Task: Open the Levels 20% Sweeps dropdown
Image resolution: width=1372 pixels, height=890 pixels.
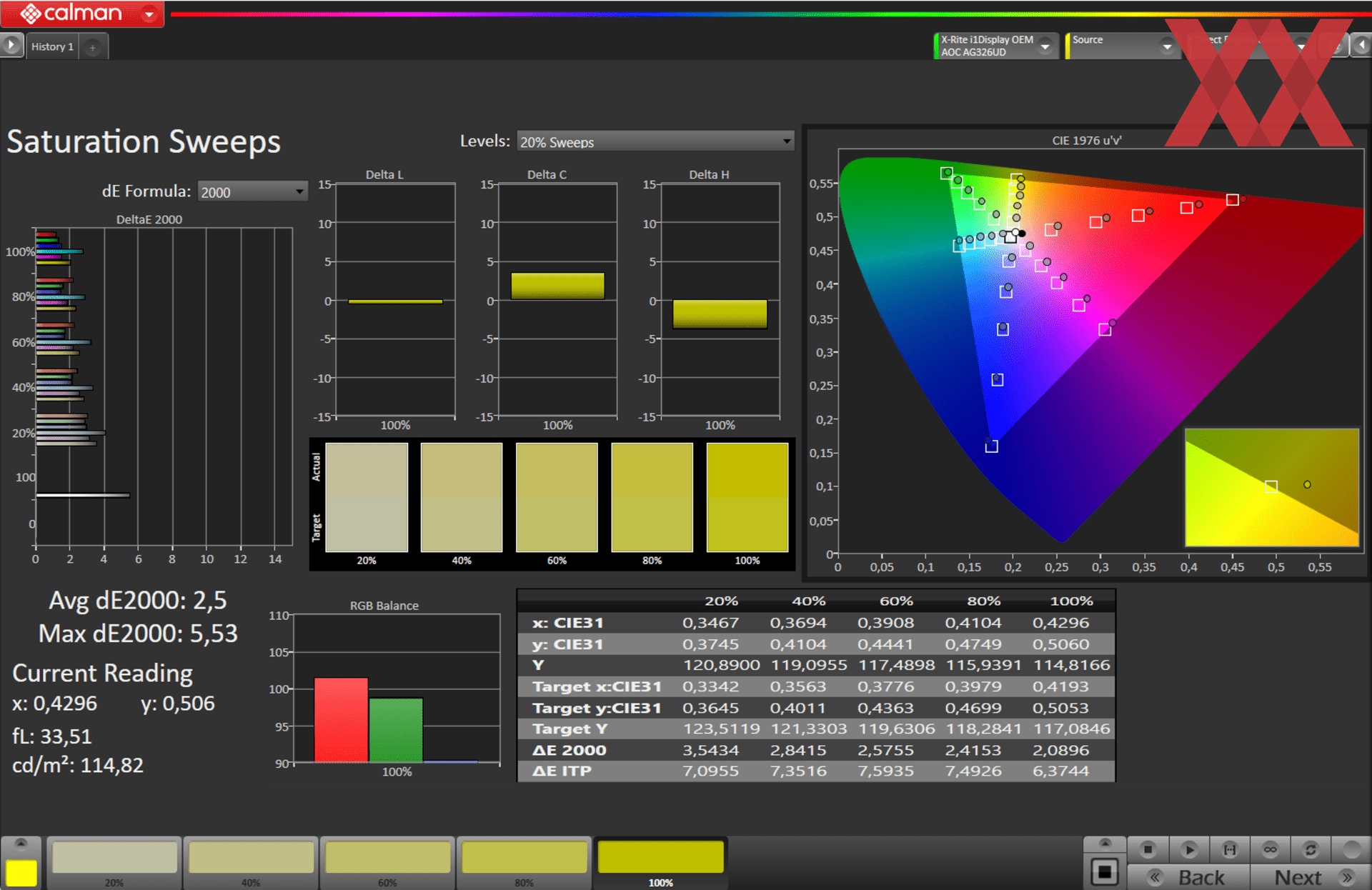Action: [x=655, y=141]
